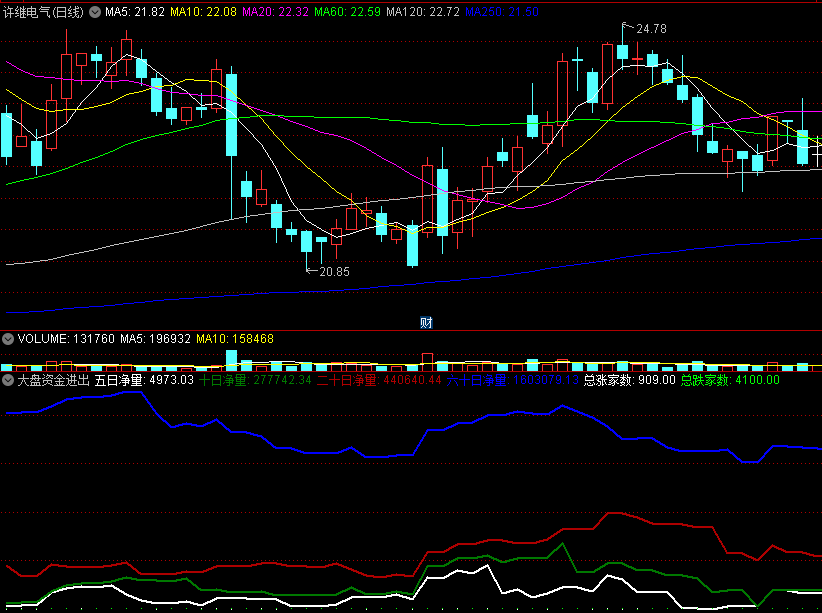Screen dimensions: 822x613
Task: Click the 许继电气(日线) chart title
Action: click(44, 12)
